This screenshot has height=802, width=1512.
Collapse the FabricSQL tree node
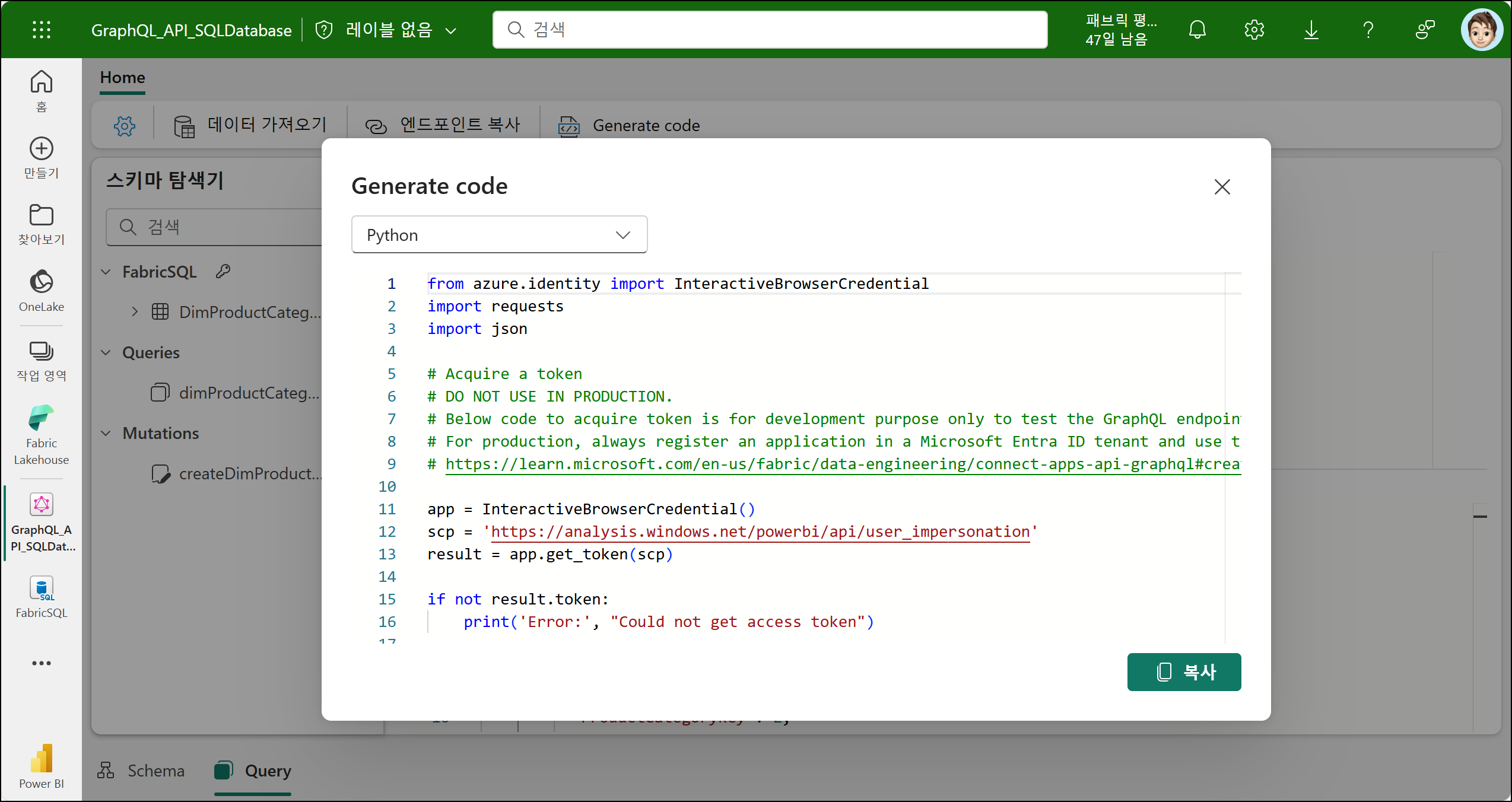106,272
